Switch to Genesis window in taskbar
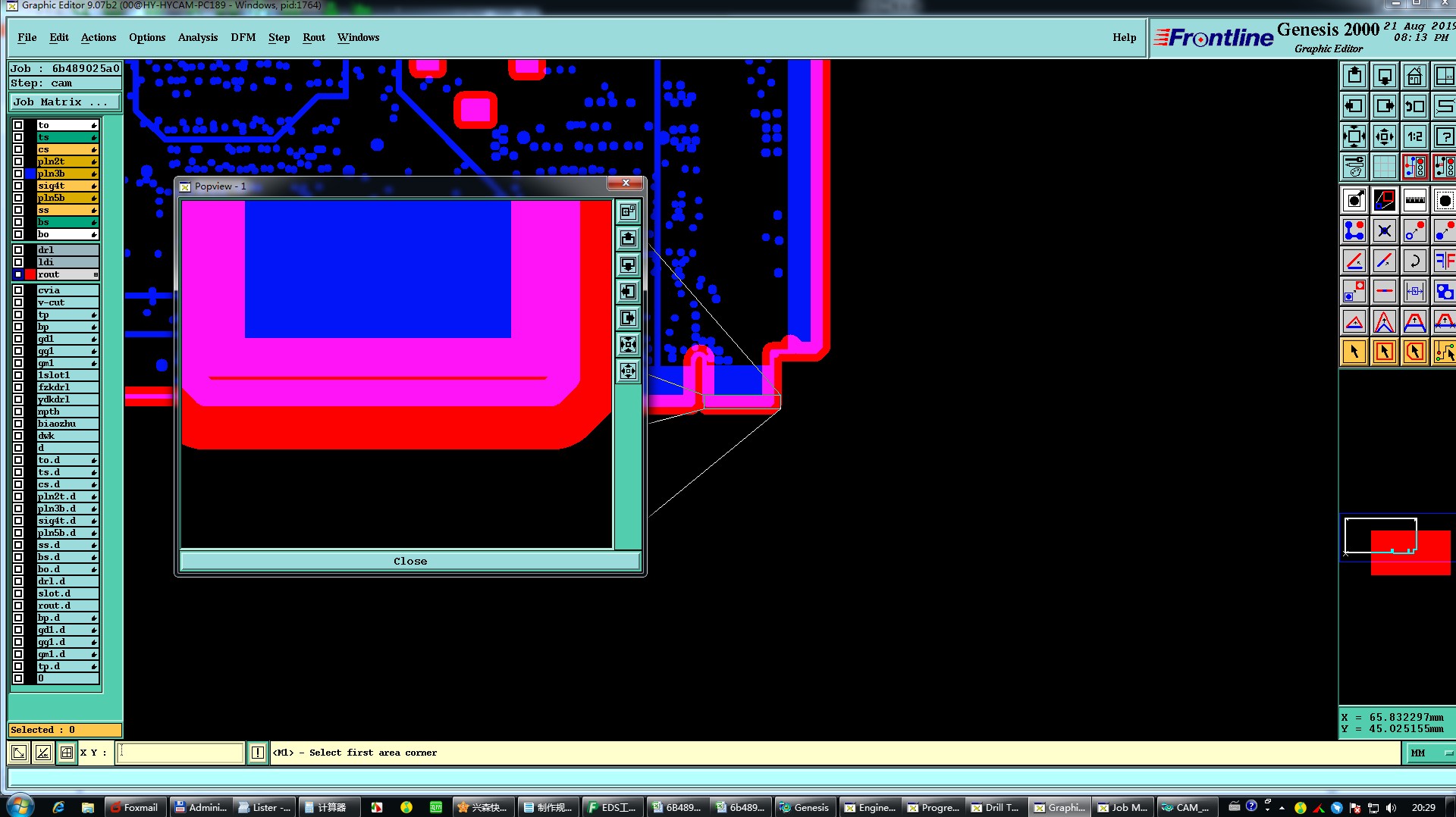This screenshot has width=1456, height=817. [x=805, y=807]
